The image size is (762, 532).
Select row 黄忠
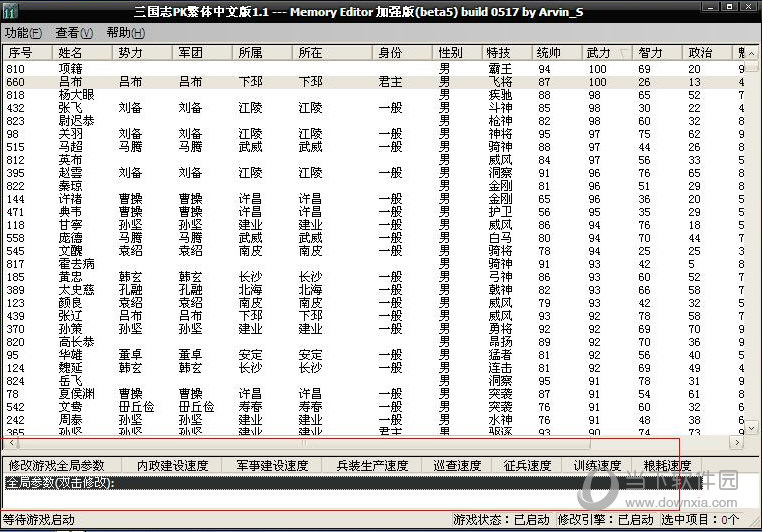[374, 277]
